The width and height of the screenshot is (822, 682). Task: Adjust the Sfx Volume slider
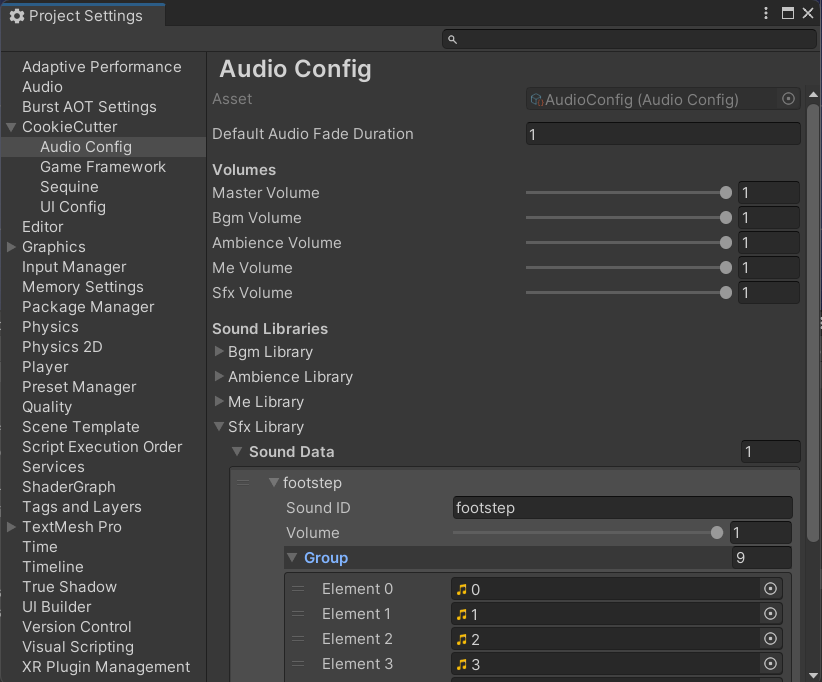click(x=629, y=293)
